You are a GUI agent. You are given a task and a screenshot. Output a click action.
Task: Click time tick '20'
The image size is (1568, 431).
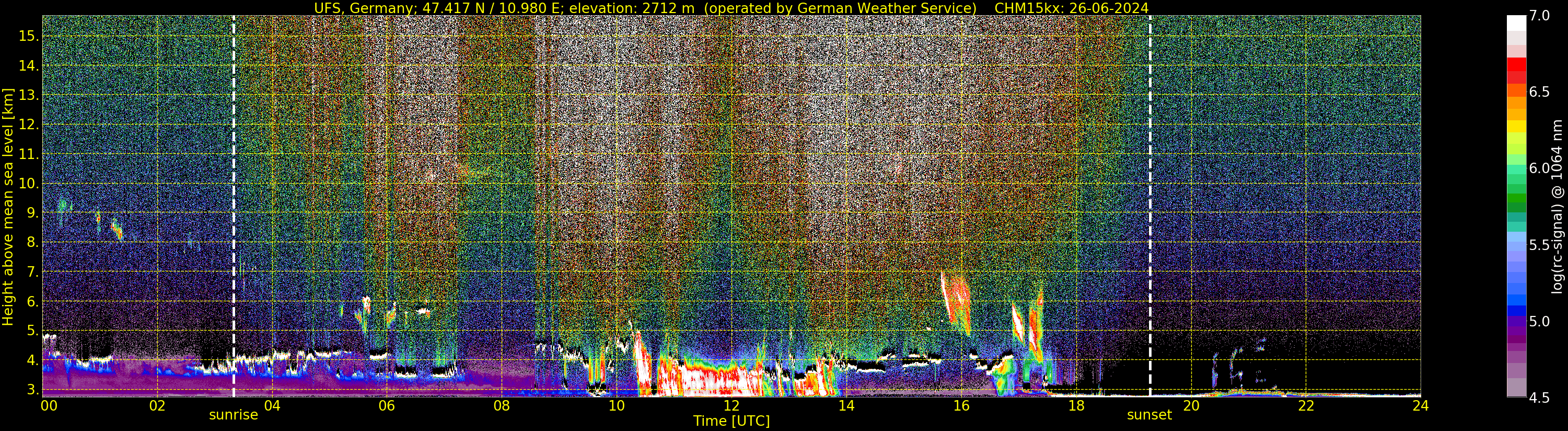tap(1191, 405)
